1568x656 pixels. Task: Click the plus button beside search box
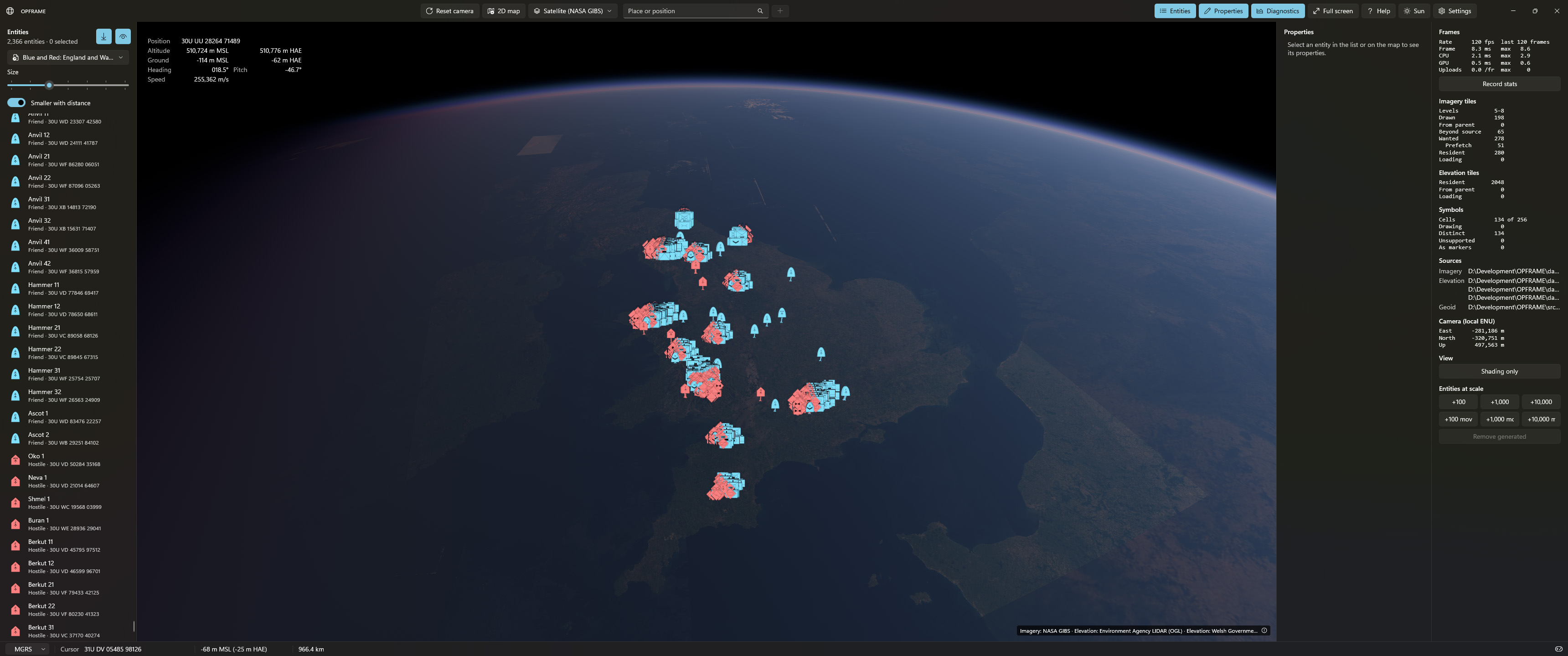pos(780,11)
